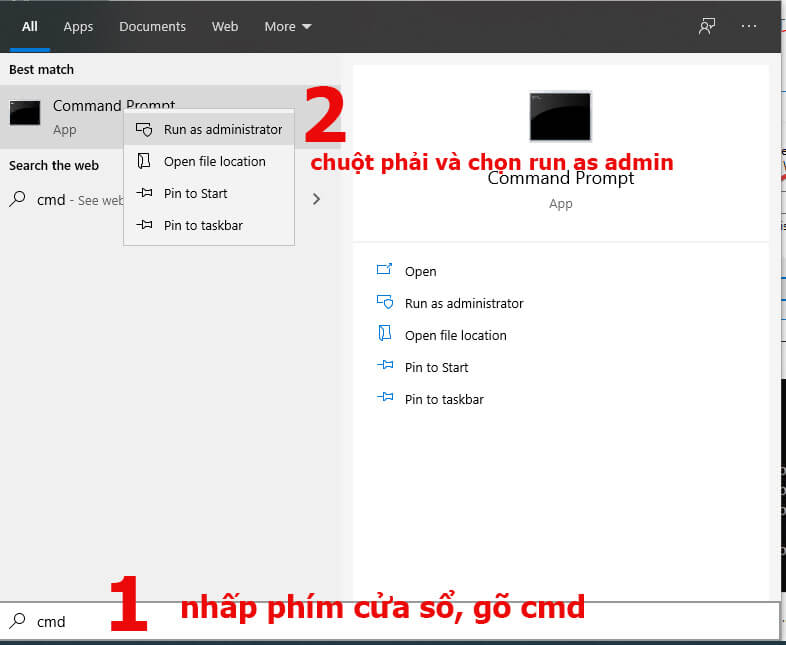The image size is (786, 645).
Task: Click blue folder location icon in preview pane
Action: [x=384, y=333]
